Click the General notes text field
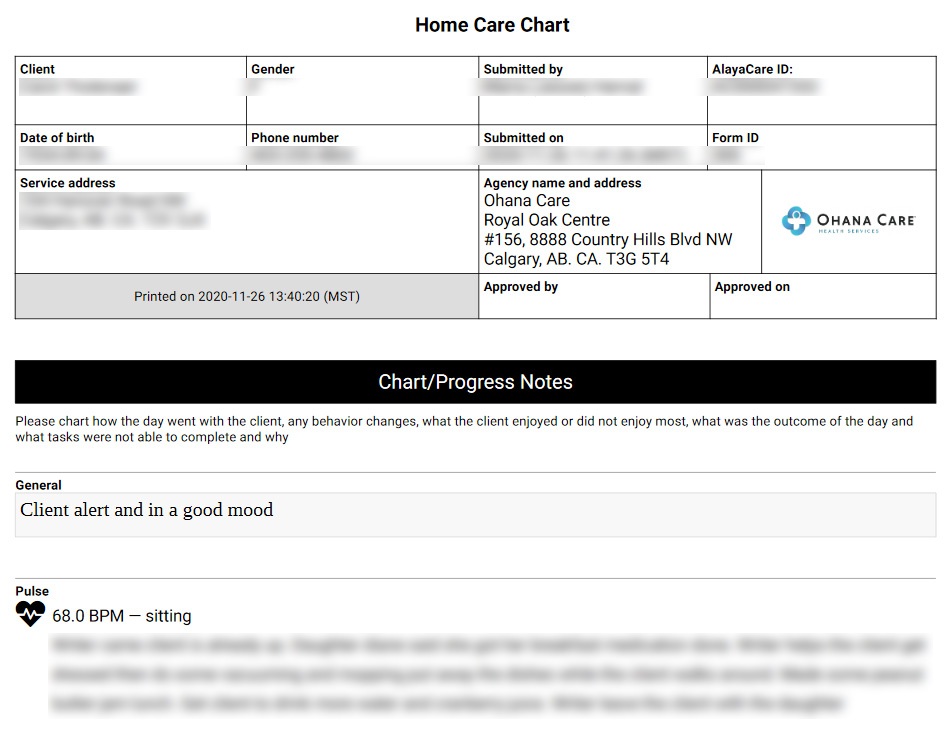Image resolution: width=950 pixels, height=746 pixels. [475, 514]
